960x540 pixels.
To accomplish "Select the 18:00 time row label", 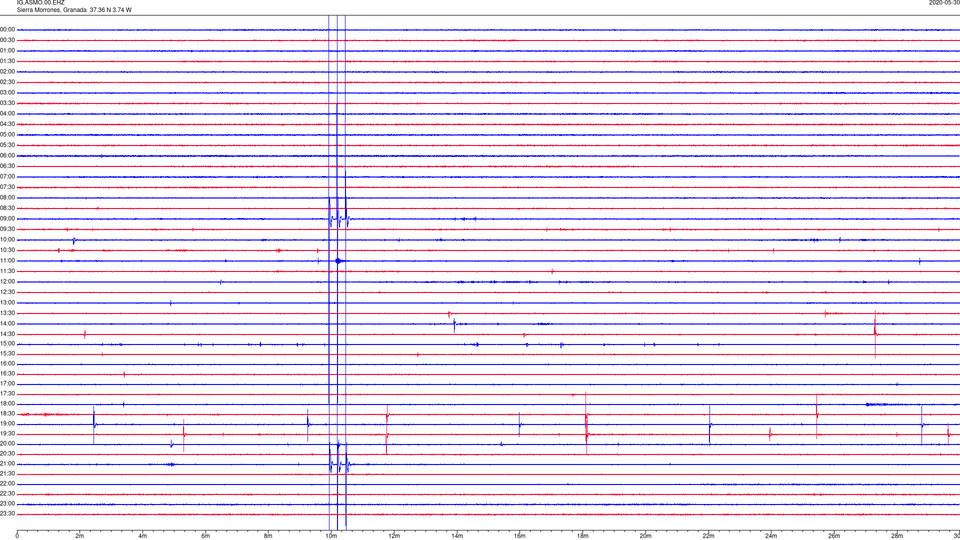I will pos(7,403).
